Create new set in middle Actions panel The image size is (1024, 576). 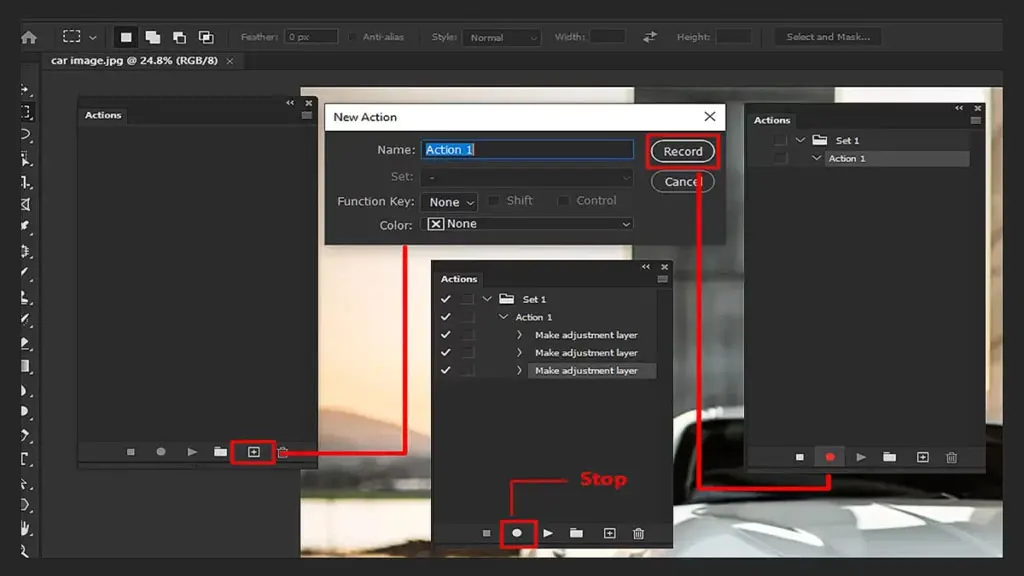click(577, 534)
